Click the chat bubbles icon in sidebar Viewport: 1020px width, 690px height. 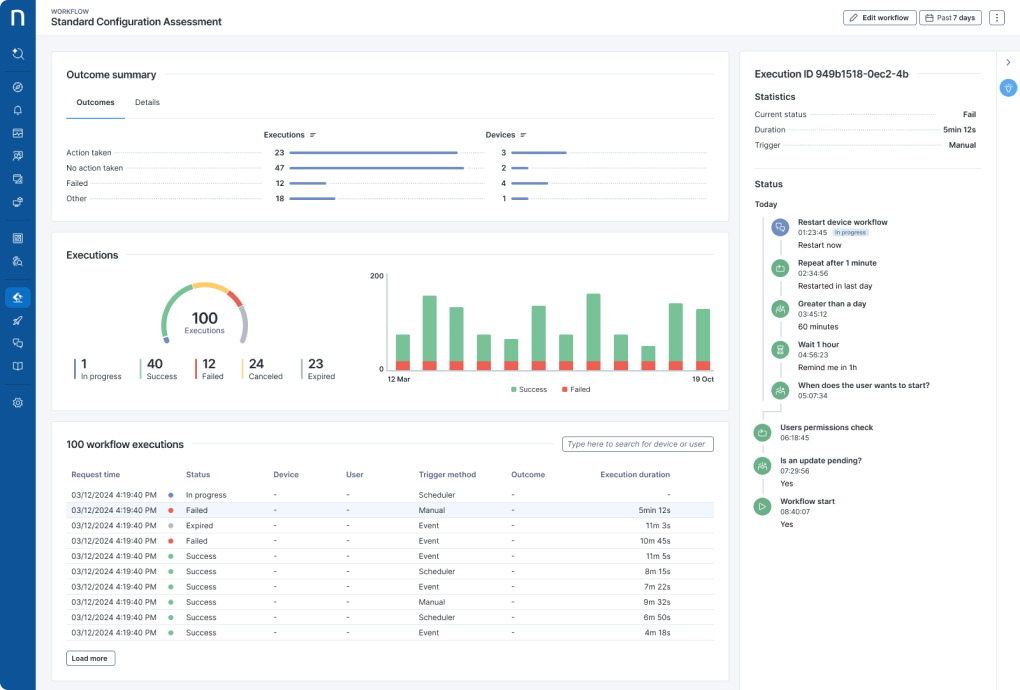coord(17,343)
